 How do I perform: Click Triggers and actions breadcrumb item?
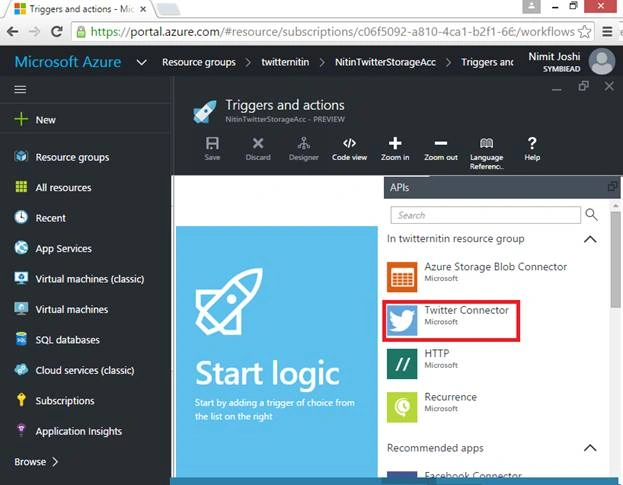[487, 62]
